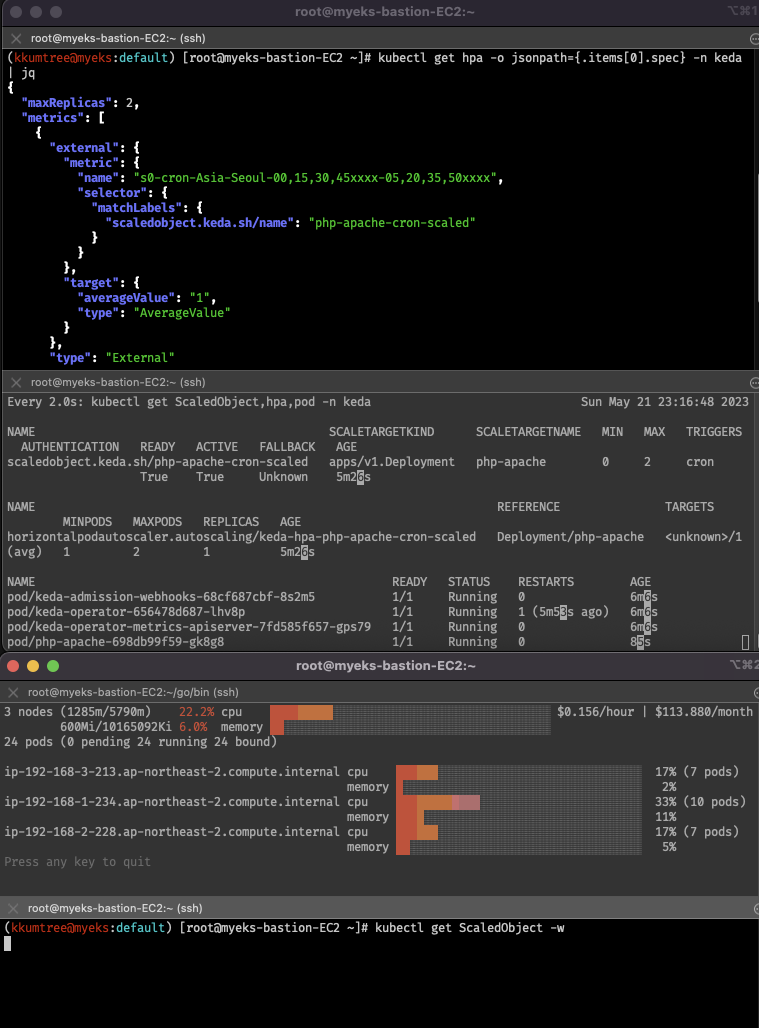Select the upper window title root@myeks-bastion-EC2:~
The image size is (759, 1028).
coord(385,12)
